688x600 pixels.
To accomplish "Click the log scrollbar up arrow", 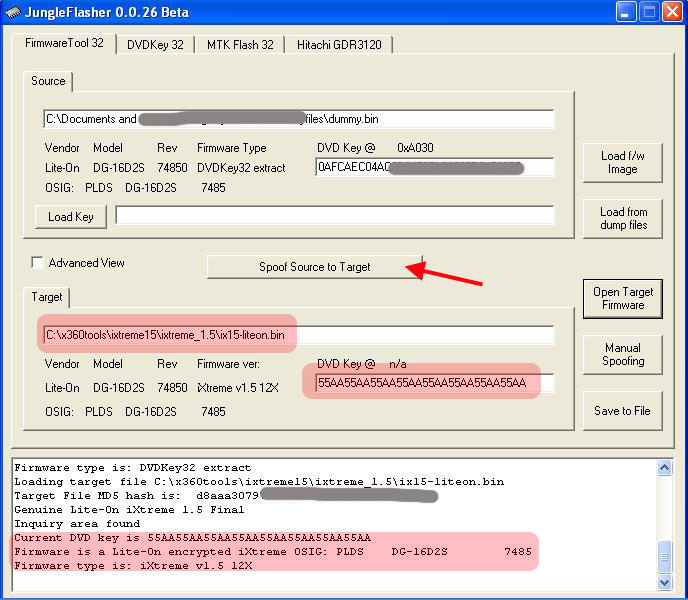I will 664,468.
